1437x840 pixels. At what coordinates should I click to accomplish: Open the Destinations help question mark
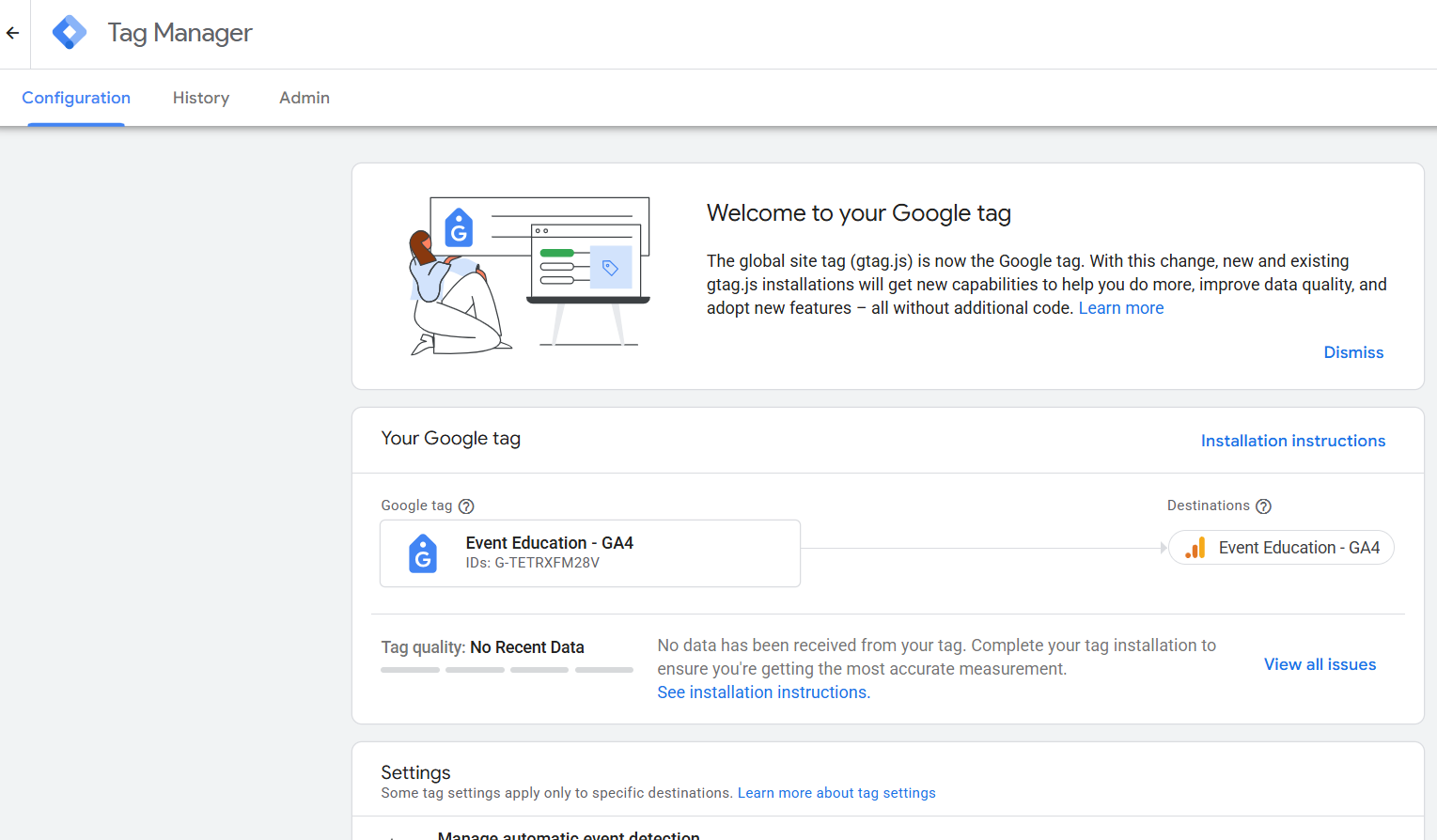(1264, 506)
